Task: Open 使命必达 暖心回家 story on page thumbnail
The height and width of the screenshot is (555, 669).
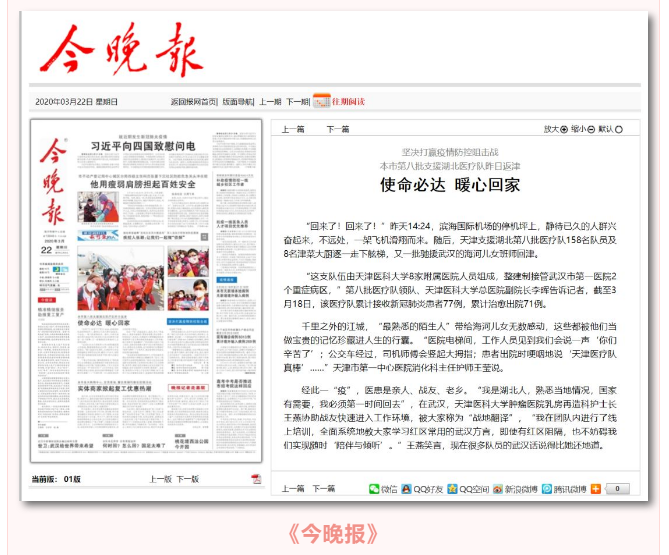Action: (x=104, y=323)
